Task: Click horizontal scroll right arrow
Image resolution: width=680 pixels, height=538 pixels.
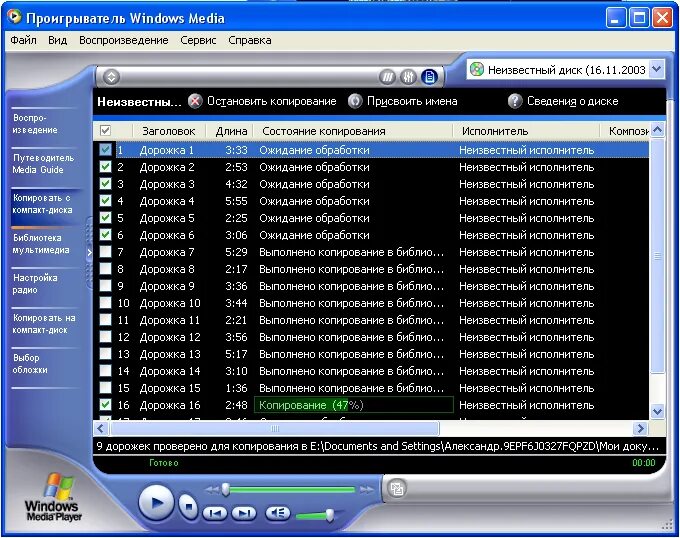Action: click(640, 429)
